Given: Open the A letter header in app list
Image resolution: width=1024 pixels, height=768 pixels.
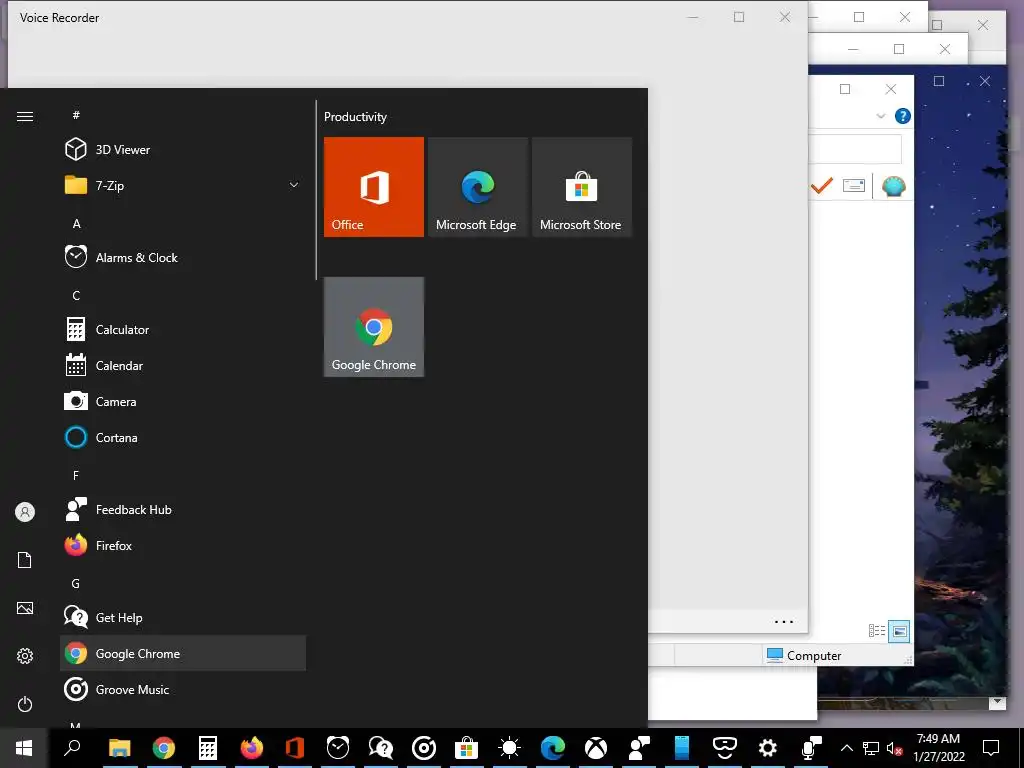Looking at the screenshot, I should (76, 223).
